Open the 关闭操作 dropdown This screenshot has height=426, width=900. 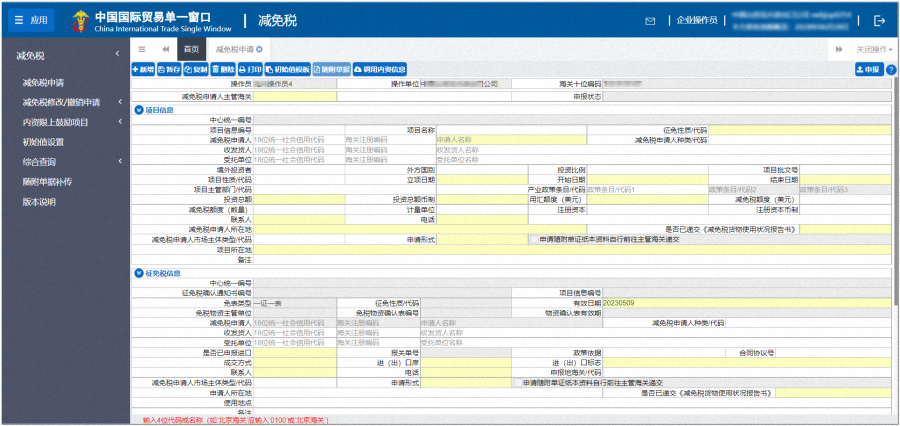[x=874, y=49]
